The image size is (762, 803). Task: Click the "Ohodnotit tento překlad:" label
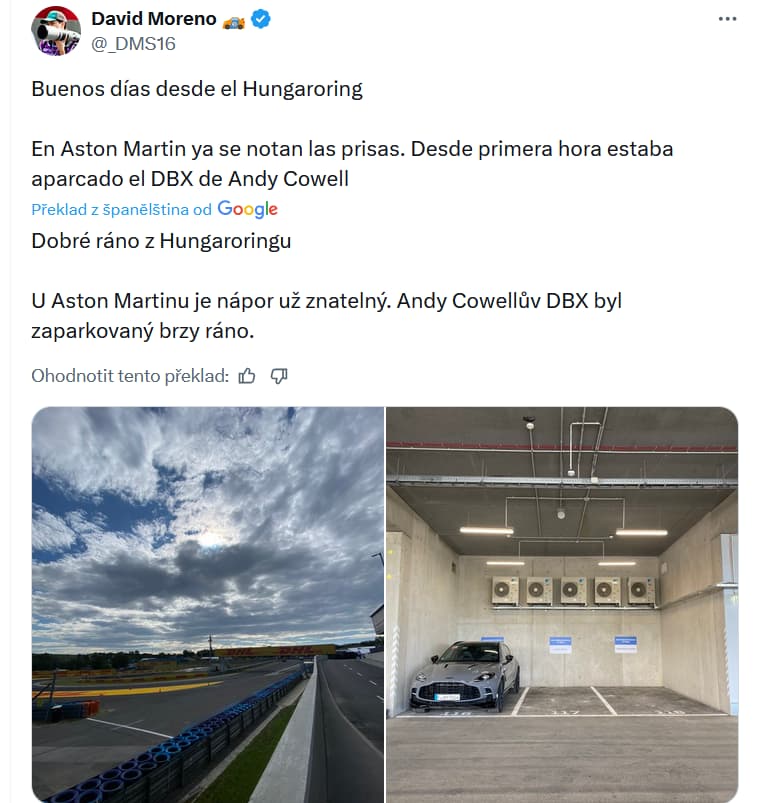[x=130, y=376]
